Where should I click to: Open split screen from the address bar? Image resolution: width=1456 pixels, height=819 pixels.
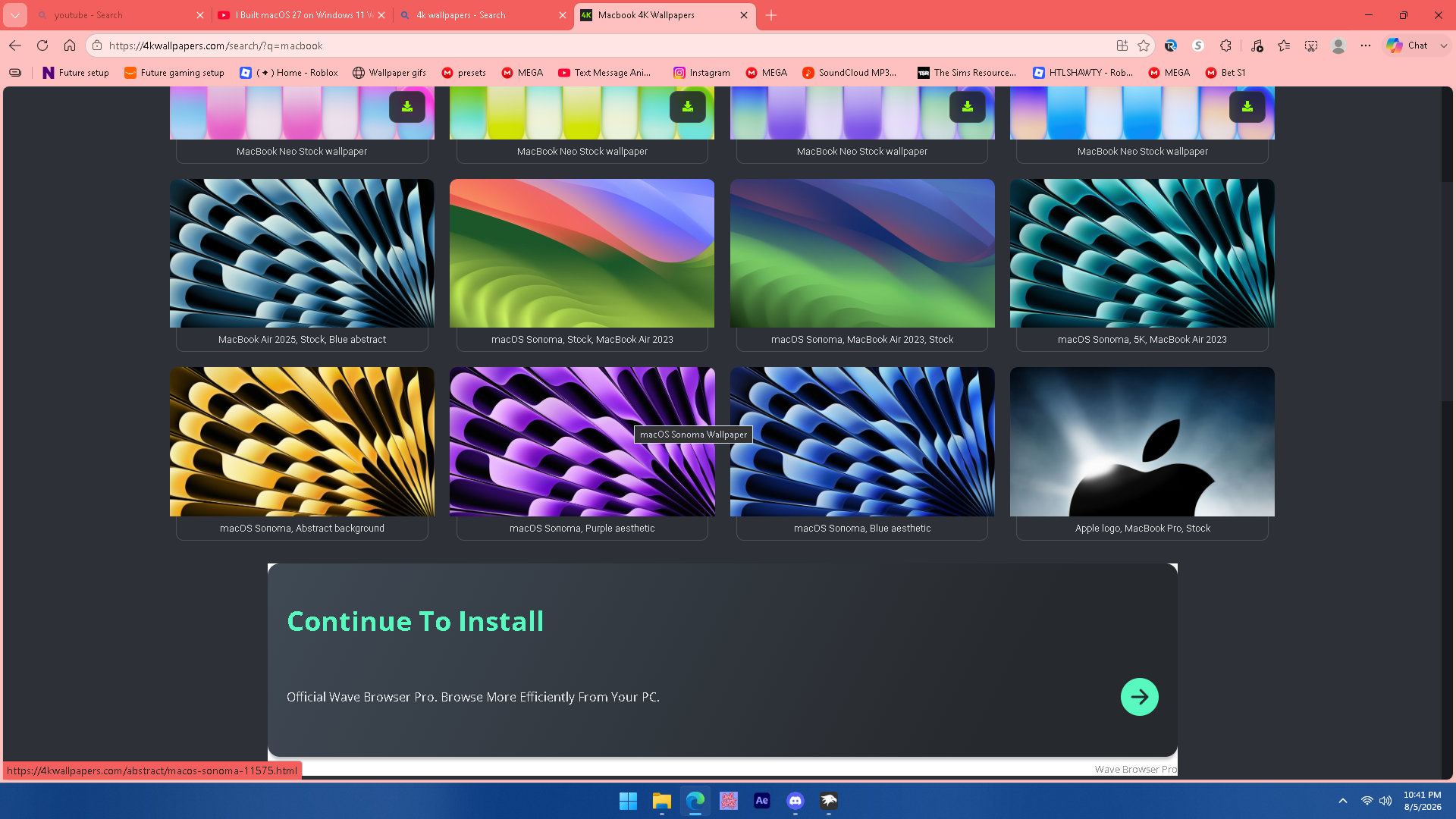[1122, 45]
